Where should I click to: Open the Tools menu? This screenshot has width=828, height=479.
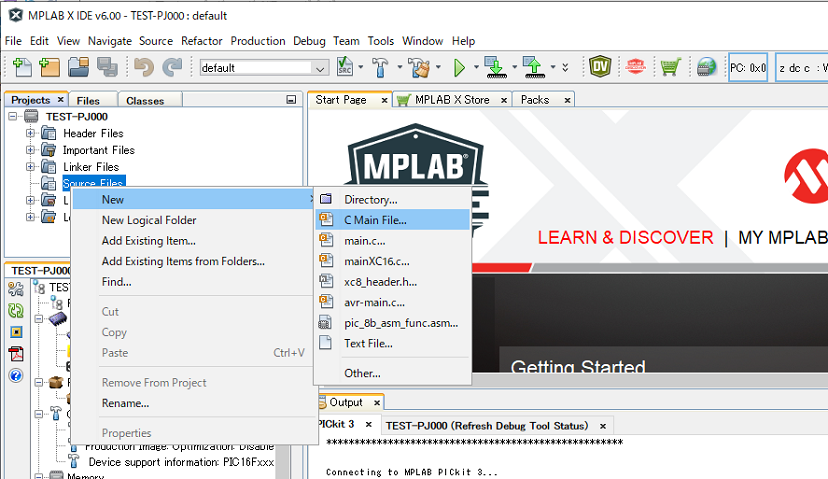[381, 41]
